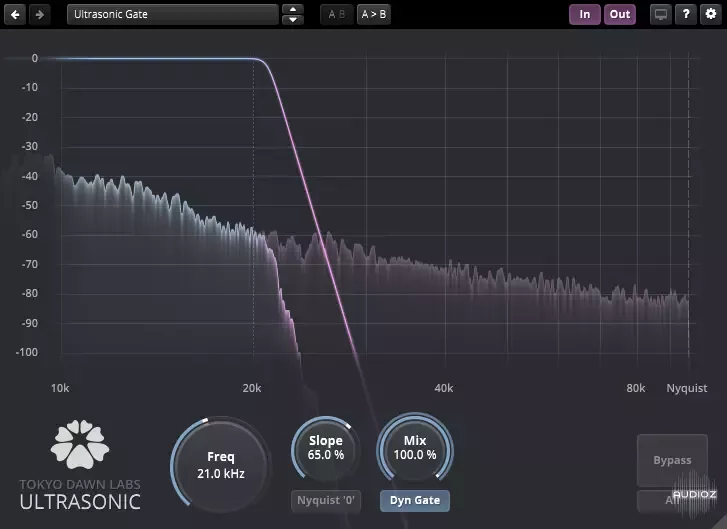Click the monitor display icon
727x529 pixels.
tap(661, 14)
